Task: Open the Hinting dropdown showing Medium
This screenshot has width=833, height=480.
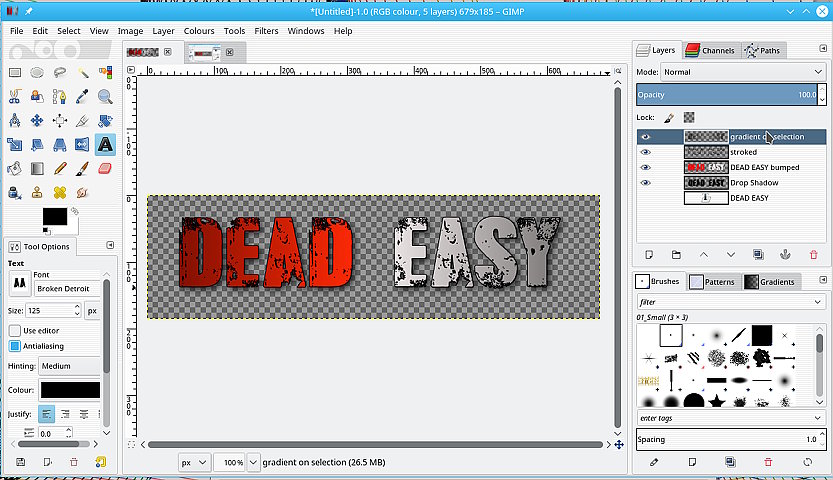Action: 70,366
